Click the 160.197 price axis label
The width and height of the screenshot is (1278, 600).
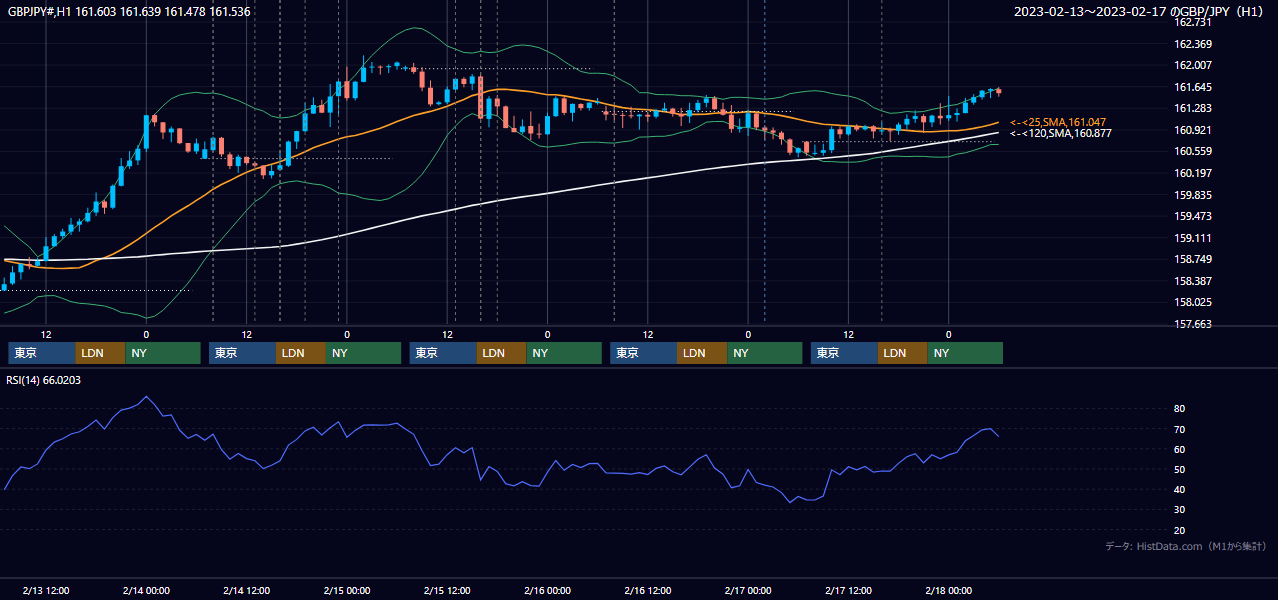coord(1193,173)
